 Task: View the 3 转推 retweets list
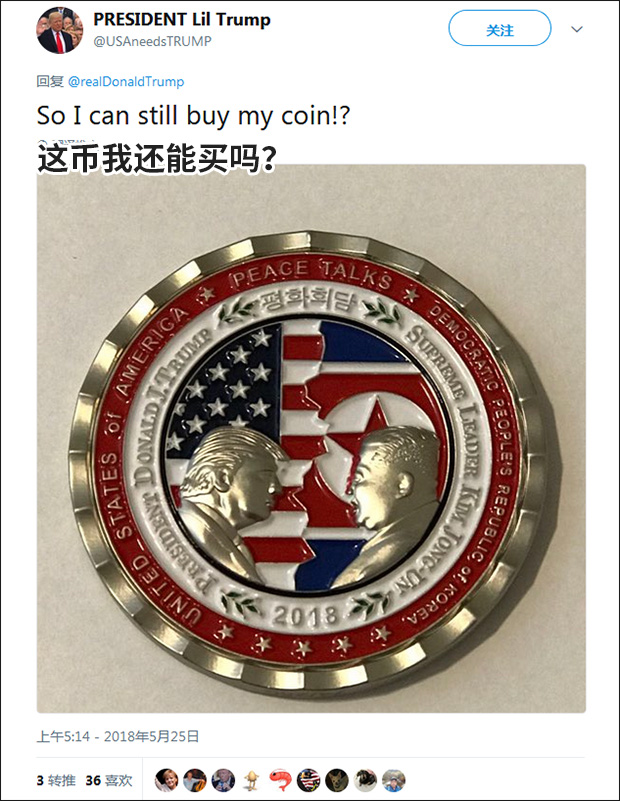pyautogui.click(x=56, y=780)
